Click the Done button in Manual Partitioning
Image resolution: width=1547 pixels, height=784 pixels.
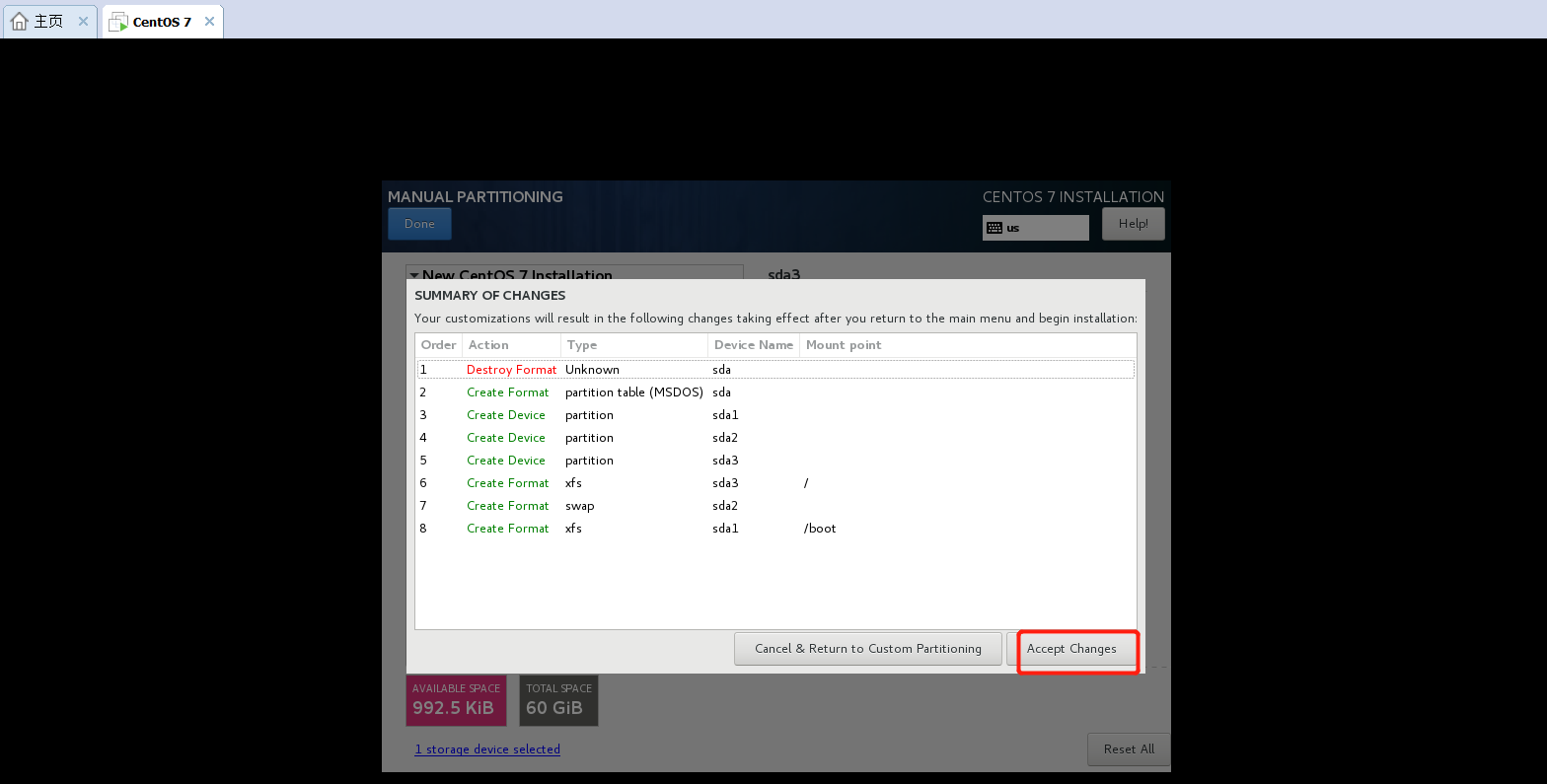(x=419, y=224)
